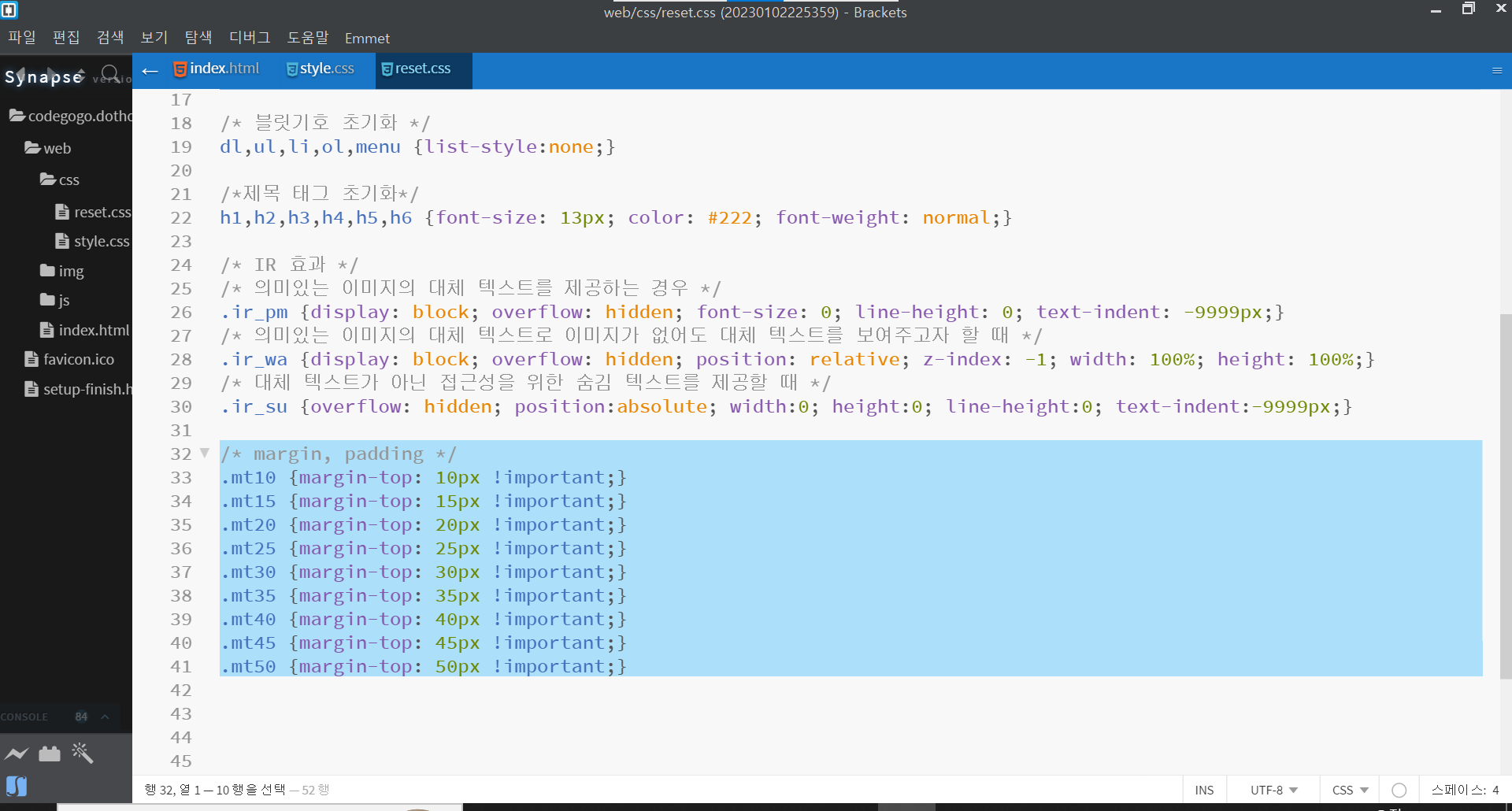Click the console count badge 84
Screen dimensions: 1512x811
tap(81, 717)
